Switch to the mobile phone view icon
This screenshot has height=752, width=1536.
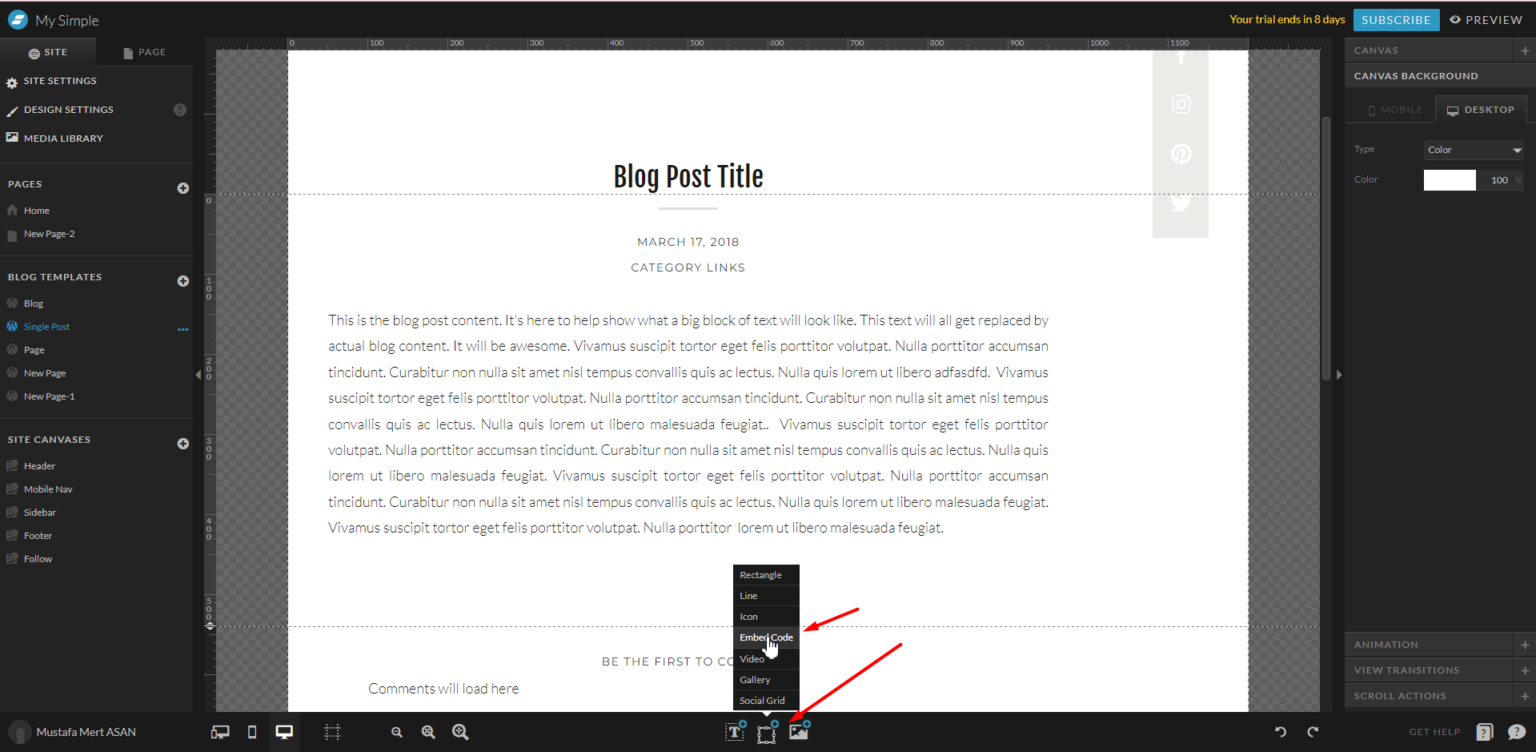click(252, 732)
